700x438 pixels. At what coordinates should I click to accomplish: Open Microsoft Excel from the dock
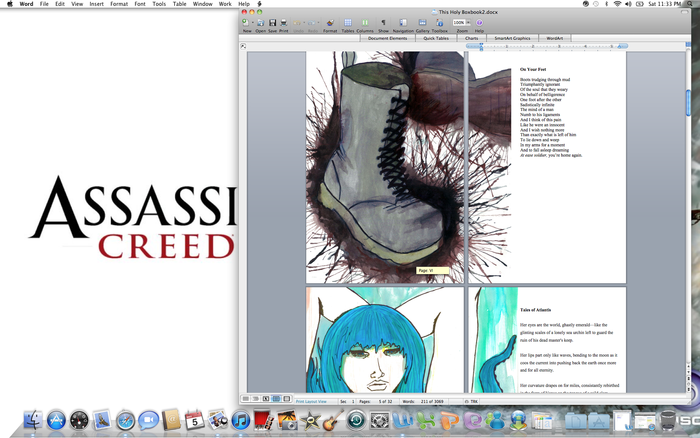click(426, 420)
